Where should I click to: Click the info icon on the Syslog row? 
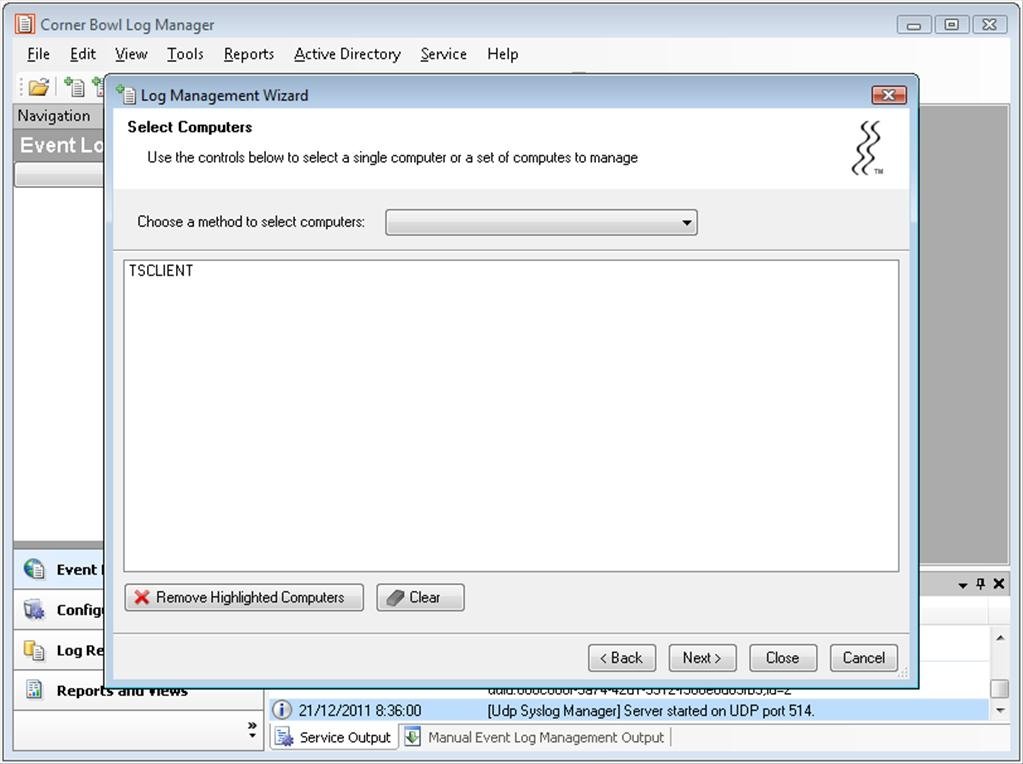(281, 709)
